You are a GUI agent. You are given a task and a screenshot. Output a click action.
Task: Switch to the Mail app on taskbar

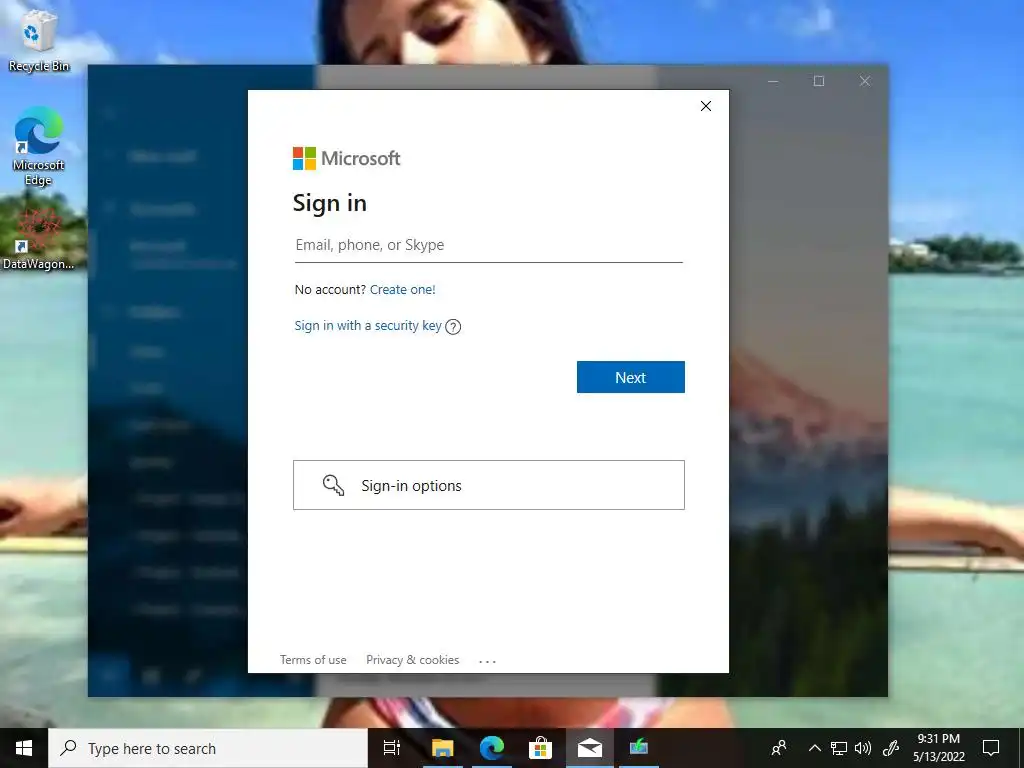pyautogui.click(x=590, y=748)
